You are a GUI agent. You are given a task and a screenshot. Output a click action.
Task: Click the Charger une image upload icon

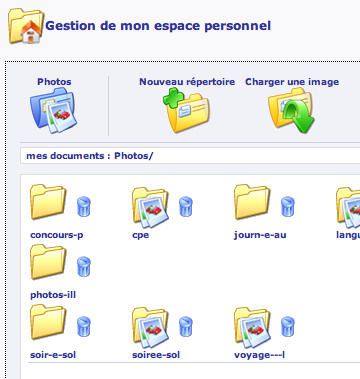[291, 110]
